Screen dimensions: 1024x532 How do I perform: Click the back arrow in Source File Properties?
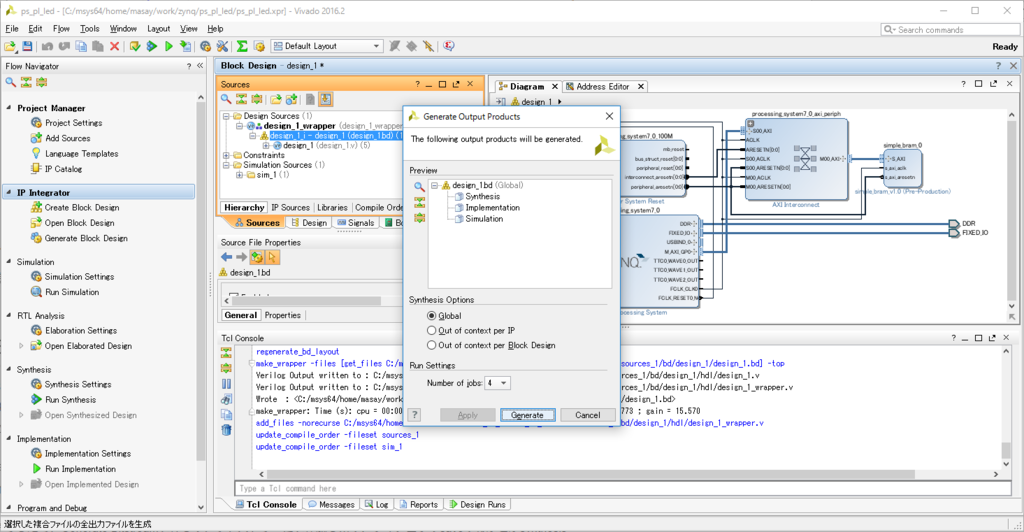tap(227, 257)
